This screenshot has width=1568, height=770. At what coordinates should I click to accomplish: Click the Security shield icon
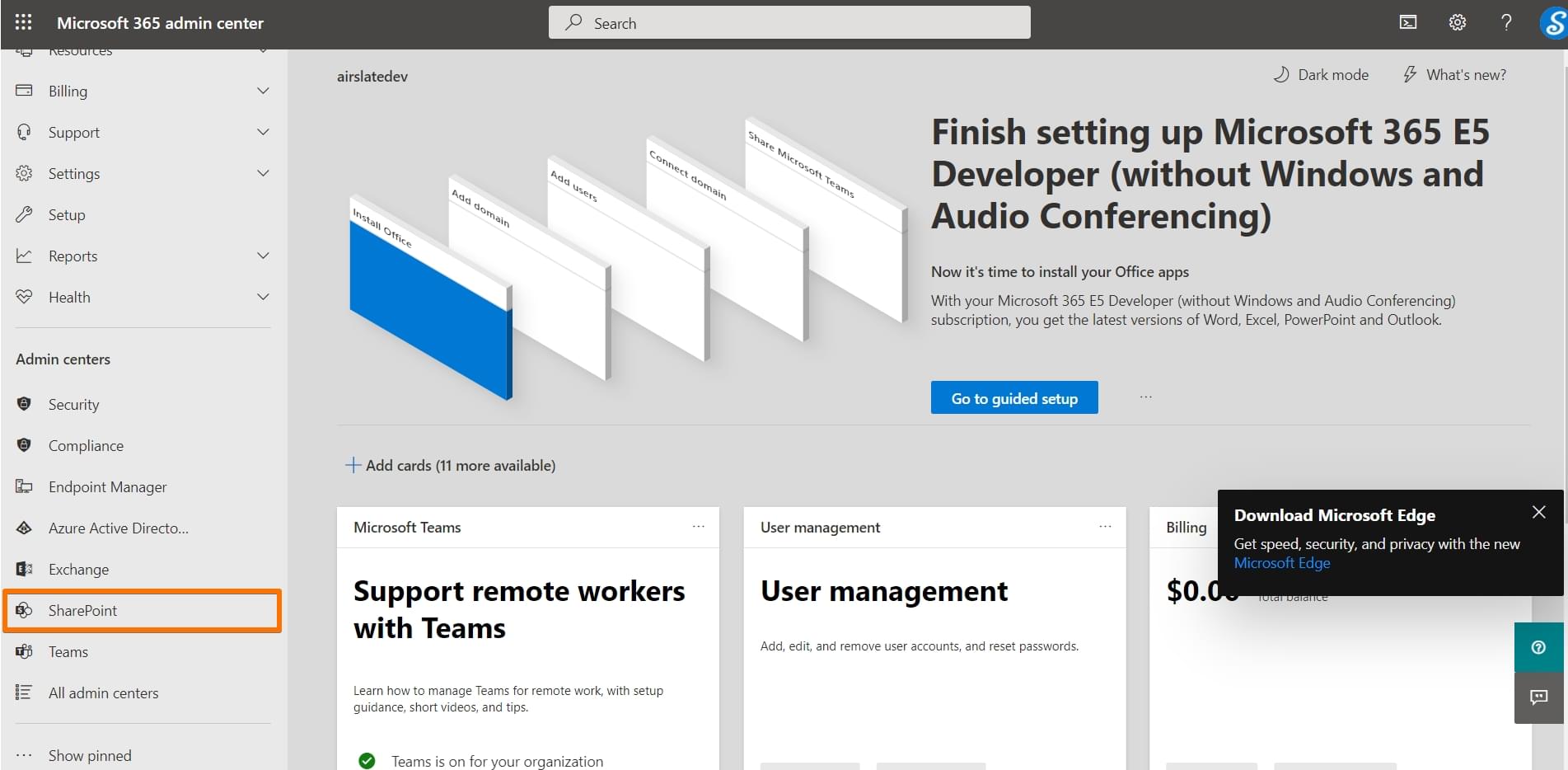24,404
